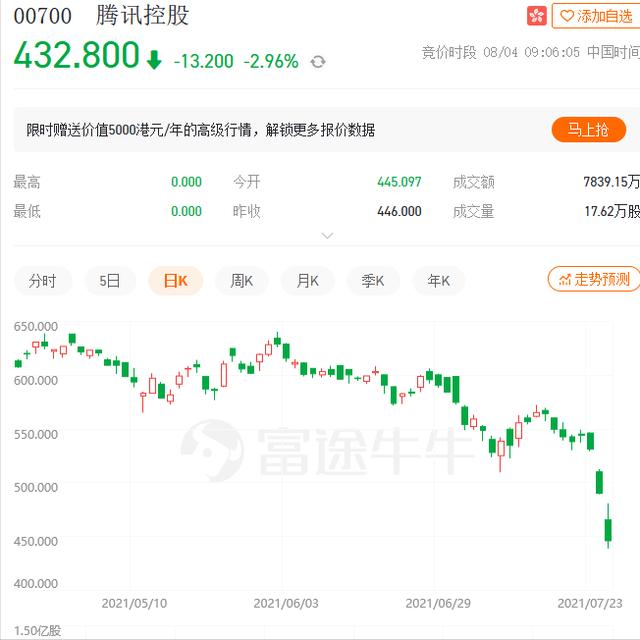Open the 周K weekly chart tab
This screenshot has height=640, width=640.
[242, 281]
